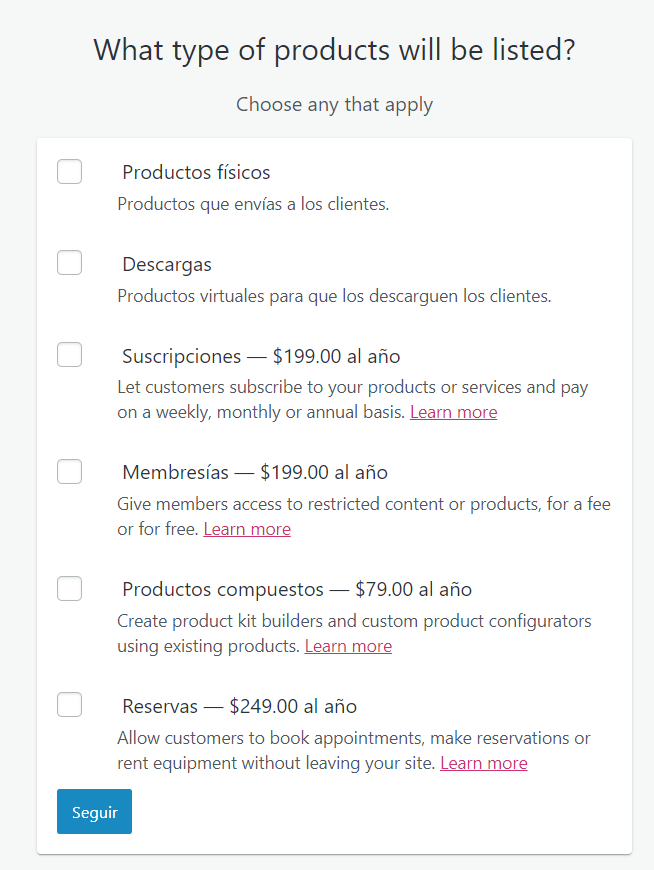The height and width of the screenshot is (870, 654).
Task: Enable the Descargas checkbox
Action: 69,263
